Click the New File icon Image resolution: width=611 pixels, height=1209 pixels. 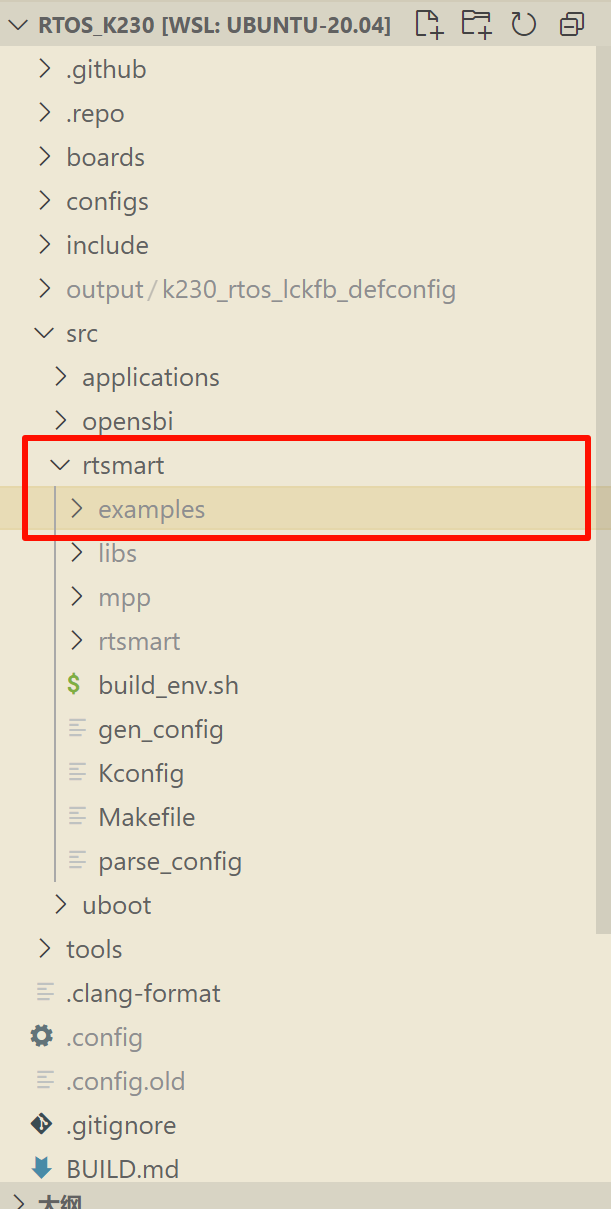429,24
